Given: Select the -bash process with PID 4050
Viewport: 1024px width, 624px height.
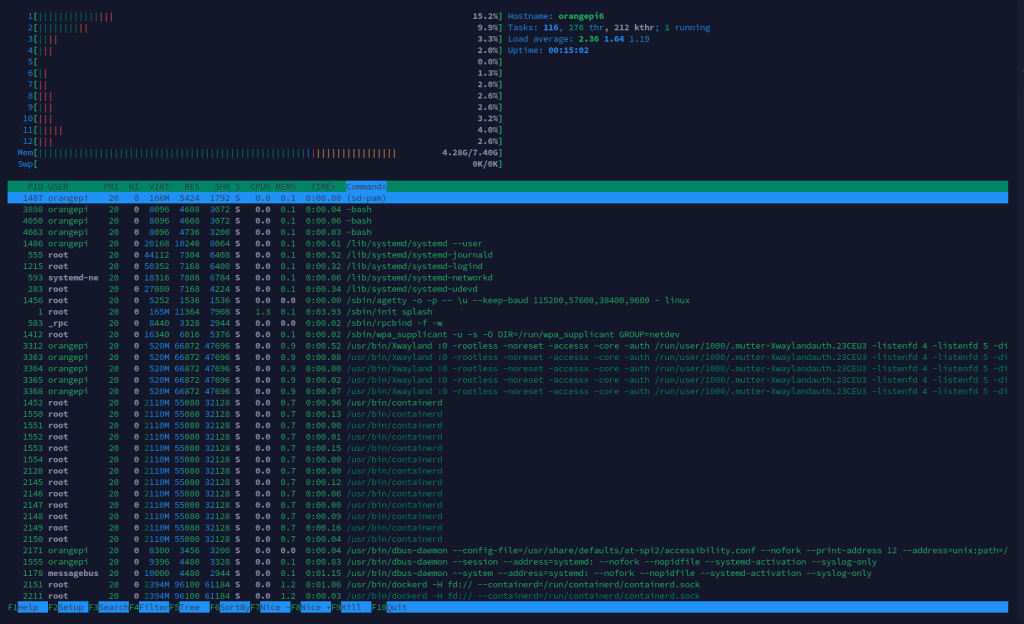Looking at the screenshot, I should pyautogui.click(x=507, y=221).
